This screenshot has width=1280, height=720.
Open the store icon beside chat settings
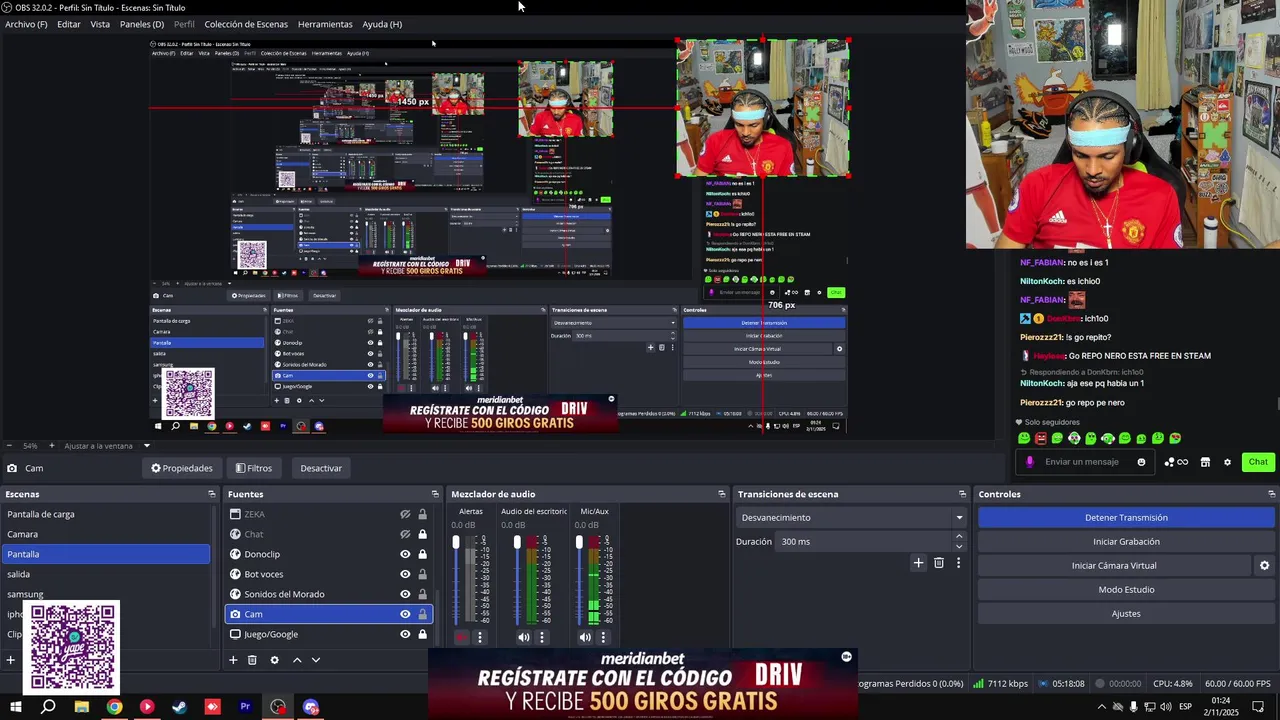[x=1205, y=462]
